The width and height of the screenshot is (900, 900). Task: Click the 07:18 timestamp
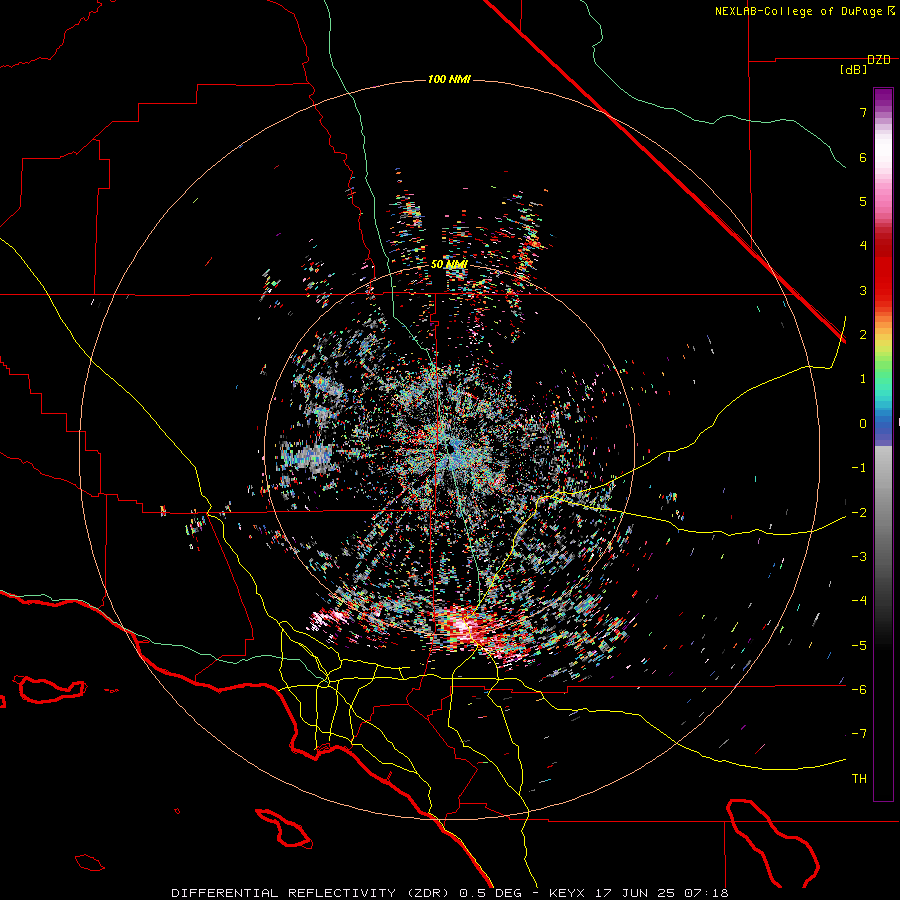click(707, 893)
